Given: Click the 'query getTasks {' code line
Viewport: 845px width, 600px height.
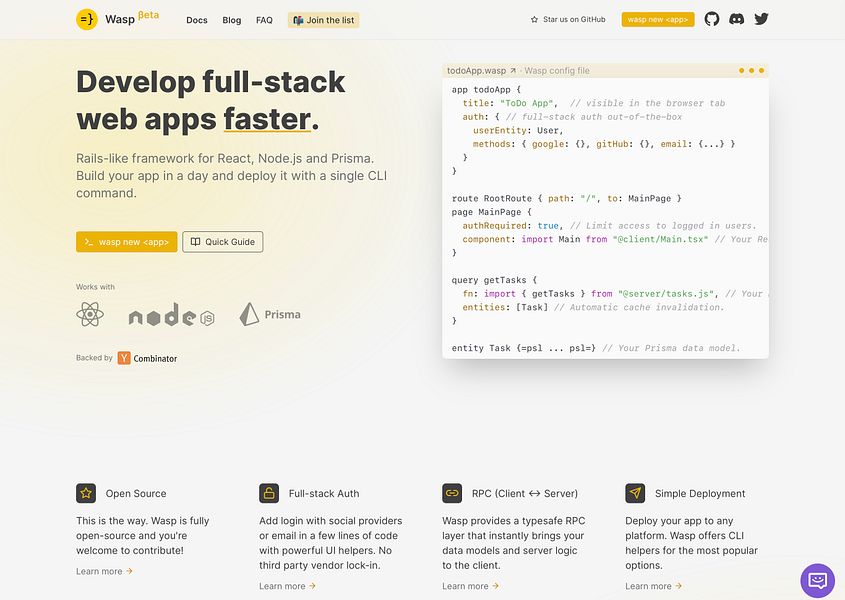Looking at the screenshot, I should [x=495, y=280].
